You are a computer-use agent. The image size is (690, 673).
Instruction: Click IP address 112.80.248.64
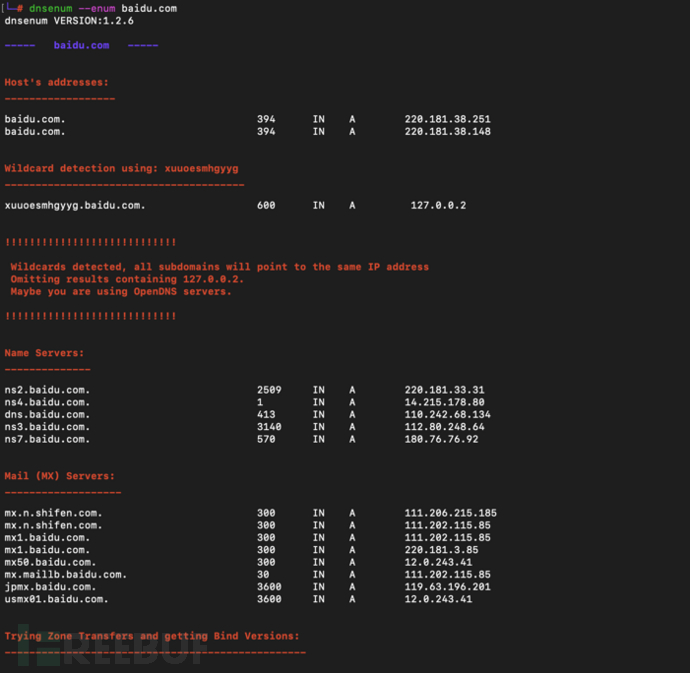[444, 427]
